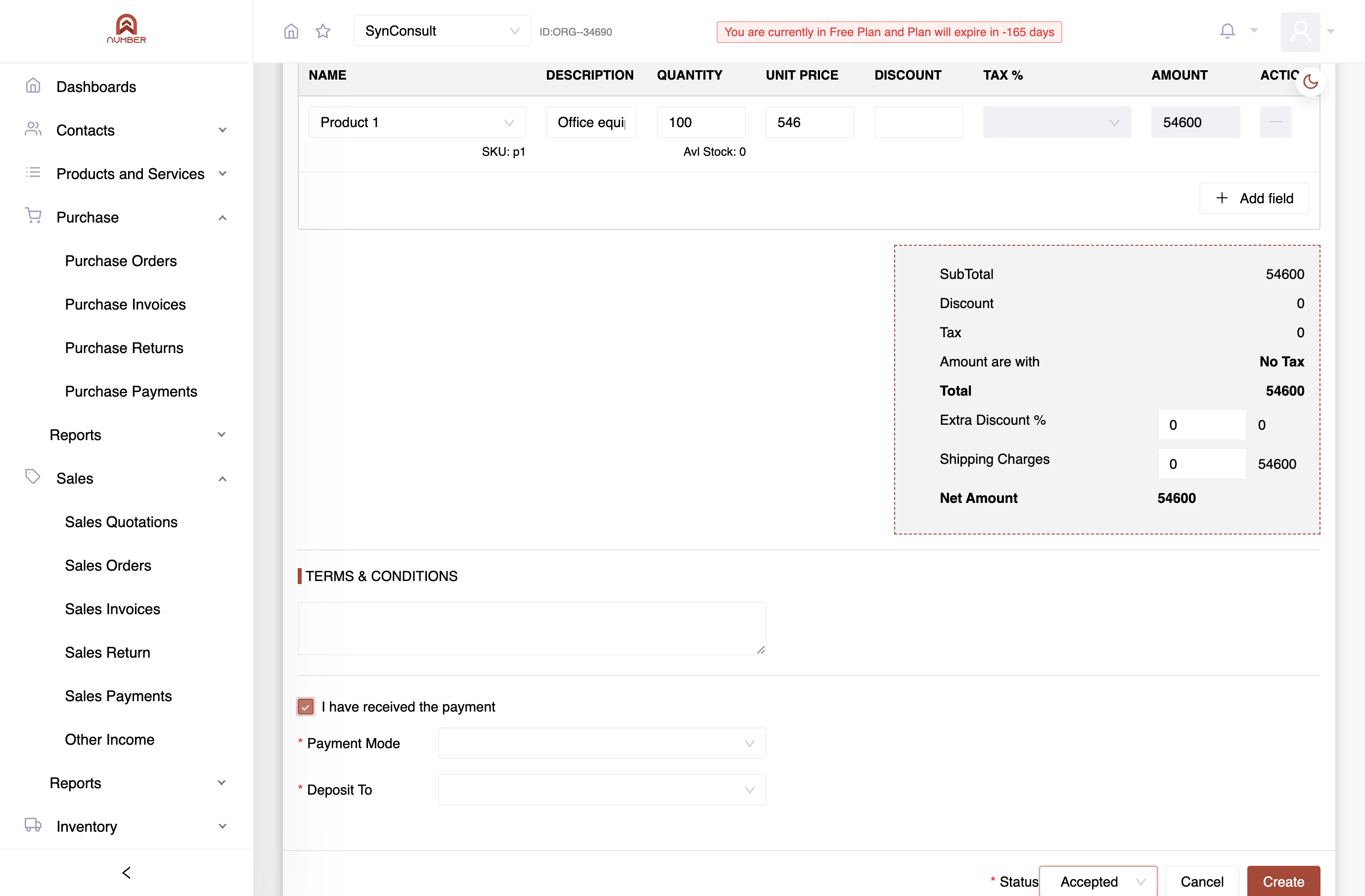Click the Shipping Charges input
Screen dimensions: 1365x896
coord(1201,464)
